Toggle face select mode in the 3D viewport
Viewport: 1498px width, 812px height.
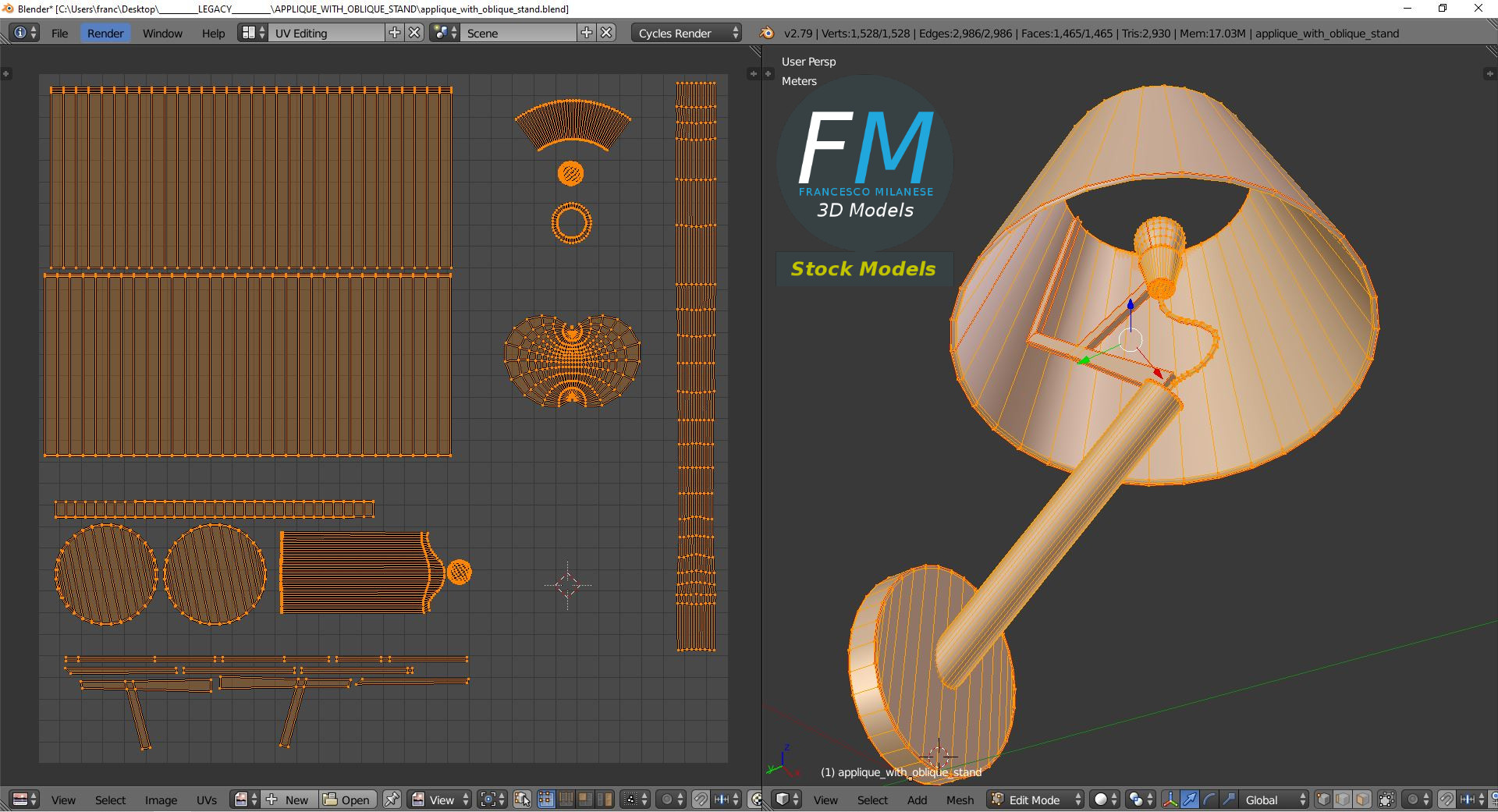tap(1361, 800)
